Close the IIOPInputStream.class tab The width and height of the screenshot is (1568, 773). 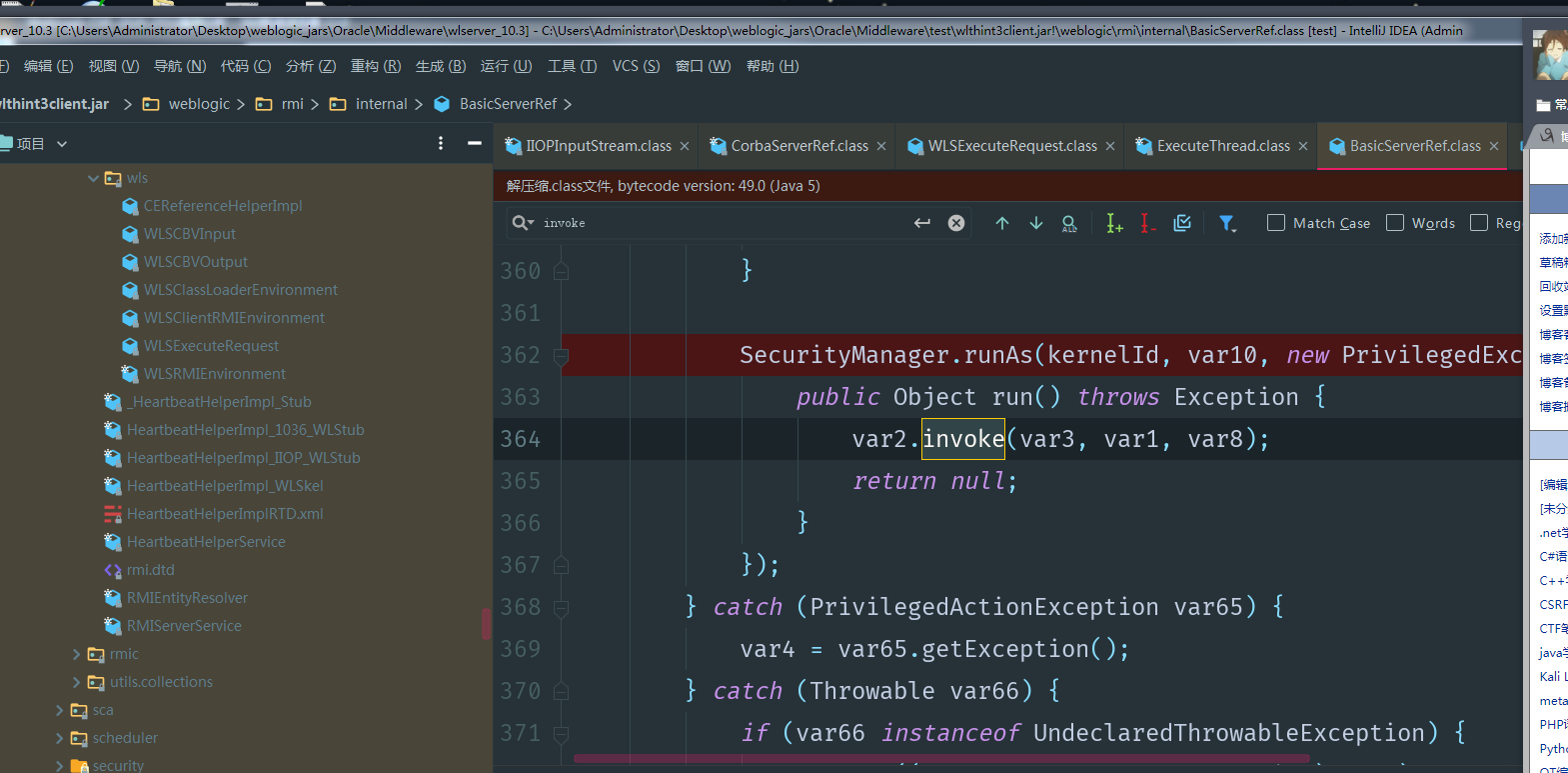685,146
